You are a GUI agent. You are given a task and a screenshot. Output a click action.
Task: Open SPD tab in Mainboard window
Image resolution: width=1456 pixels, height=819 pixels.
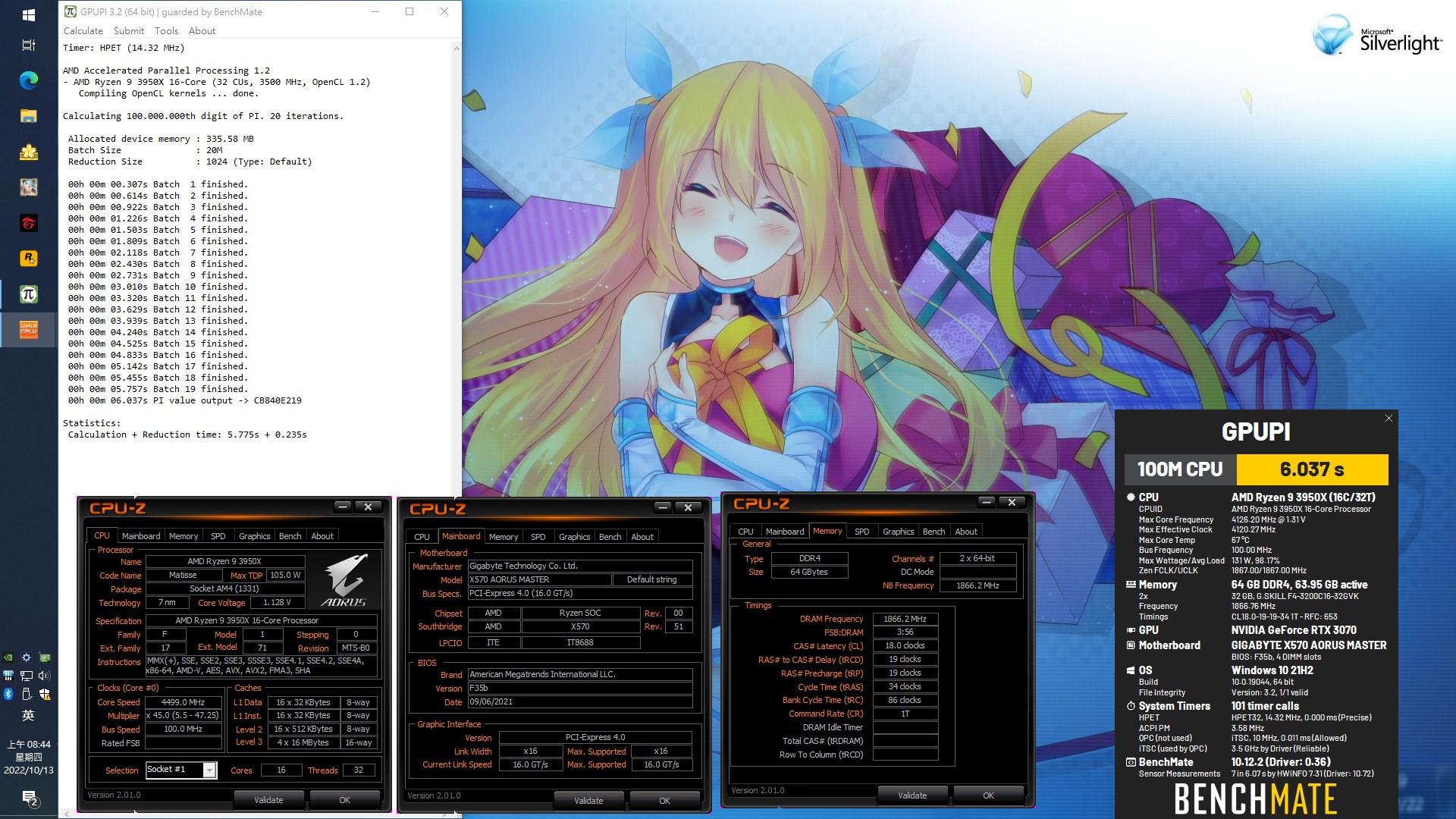coord(538,537)
